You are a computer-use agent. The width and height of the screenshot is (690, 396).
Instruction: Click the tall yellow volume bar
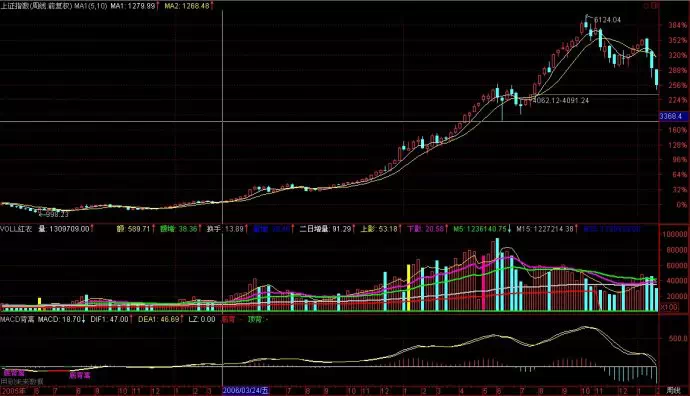pyautogui.click(x=408, y=288)
